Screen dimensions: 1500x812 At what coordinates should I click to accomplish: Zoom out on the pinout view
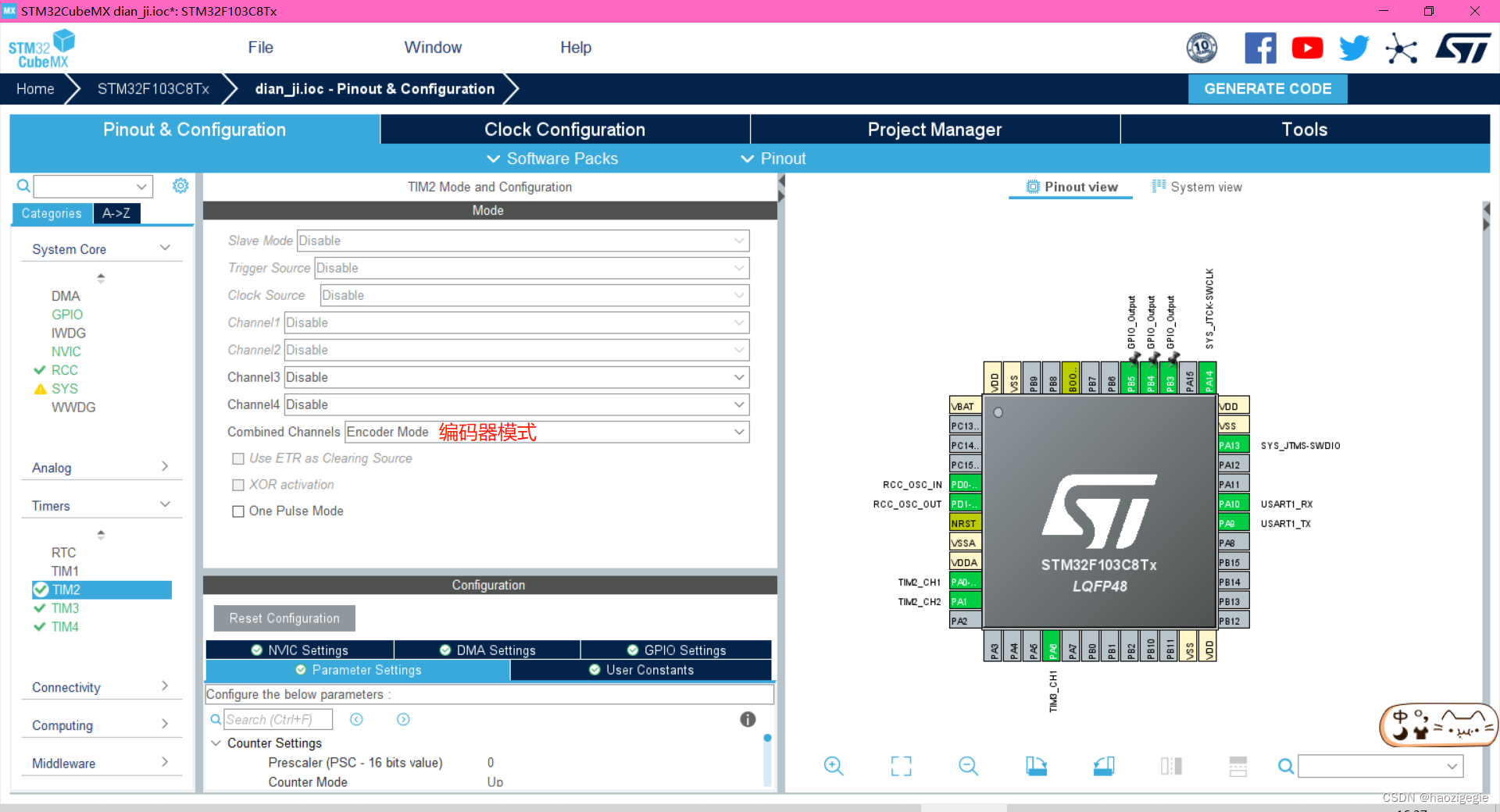[x=968, y=766]
